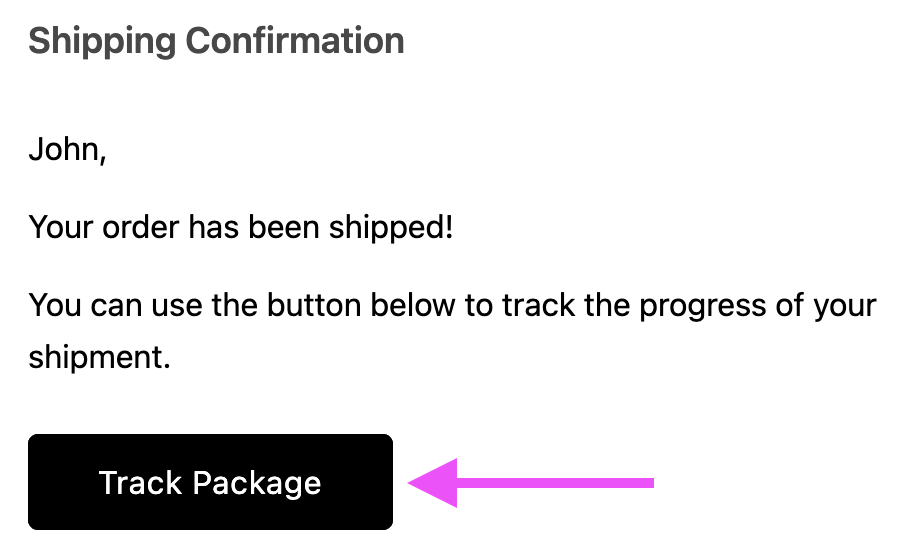The height and width of the screenshot is (552, 914).
Task: Click the word 'shipped!' in the second line
Action: pyautogui.click(x=391, y=227)
